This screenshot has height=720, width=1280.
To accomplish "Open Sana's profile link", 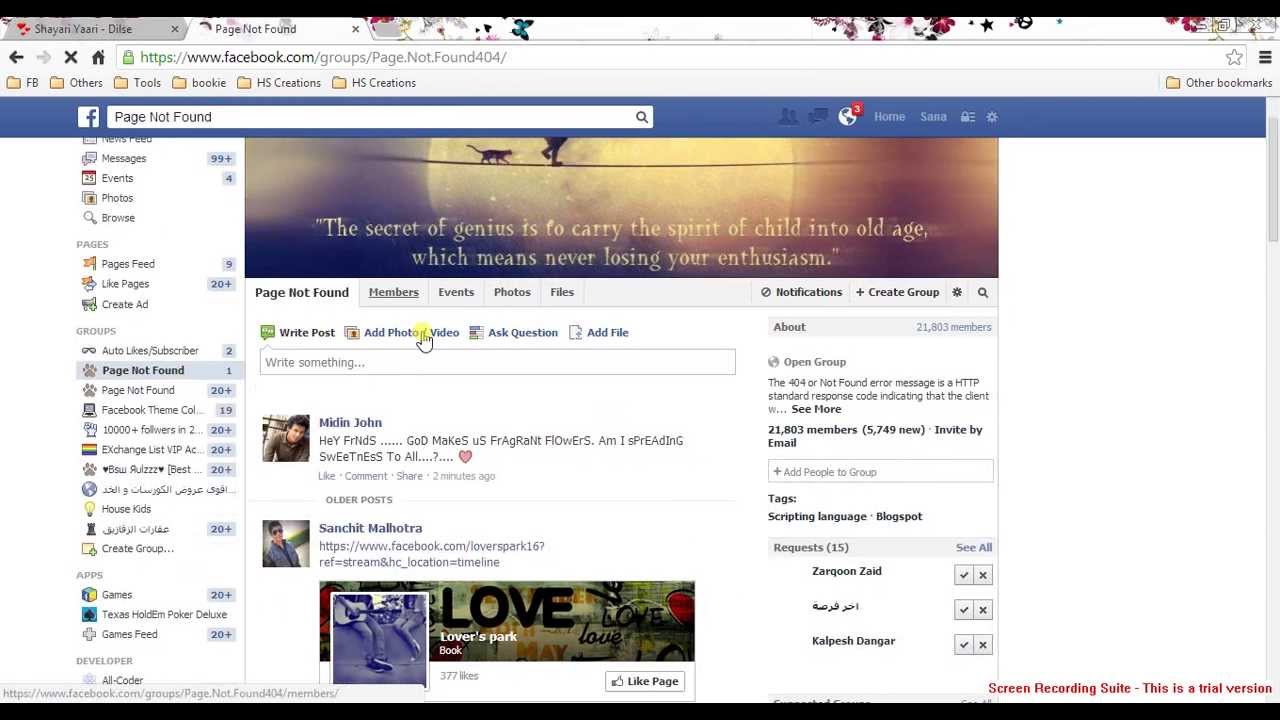I will [933, 117].
